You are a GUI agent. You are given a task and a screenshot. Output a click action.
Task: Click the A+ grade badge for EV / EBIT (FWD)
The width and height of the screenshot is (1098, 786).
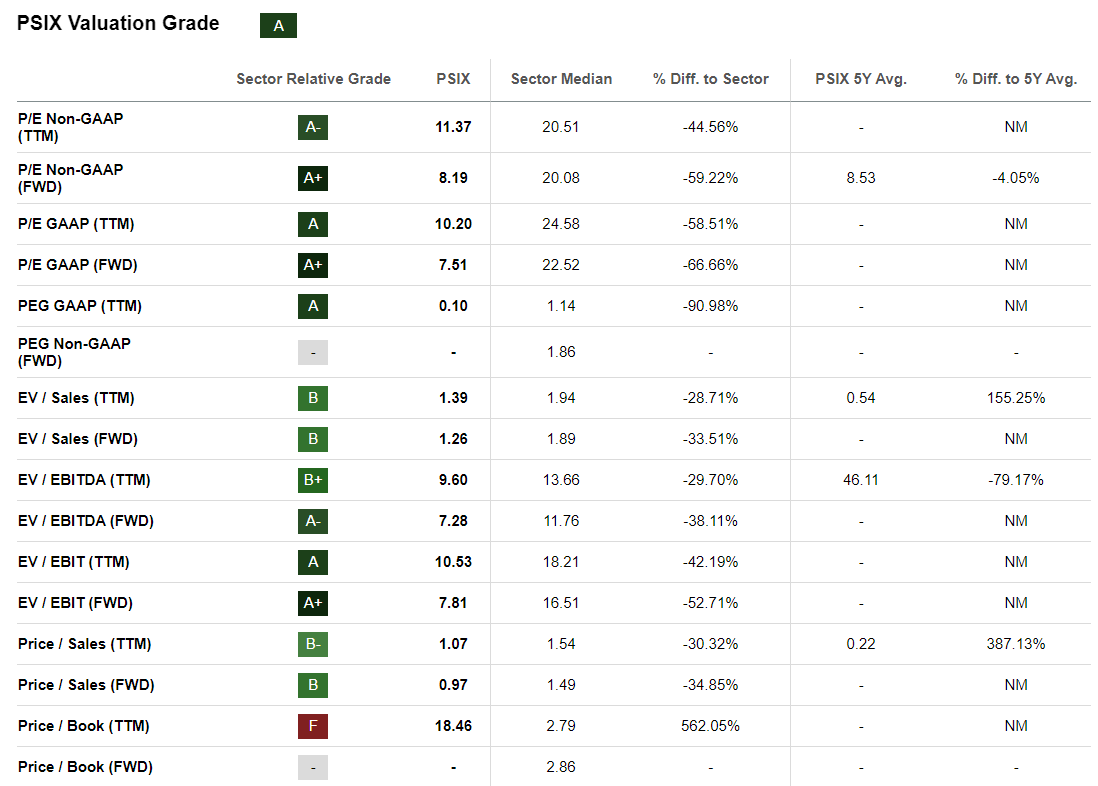click(x=313, y=603)
